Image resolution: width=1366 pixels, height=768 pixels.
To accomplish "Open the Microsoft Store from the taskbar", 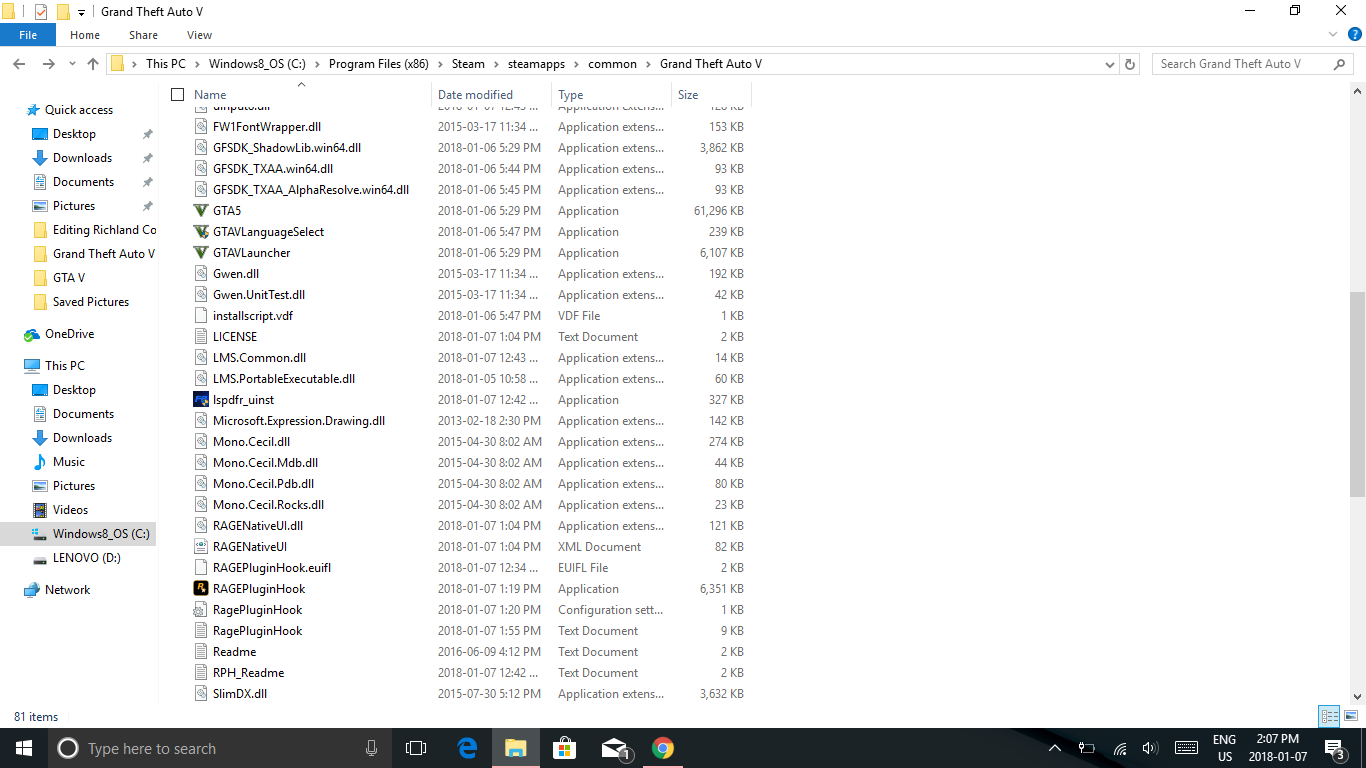I will [565, 748].
